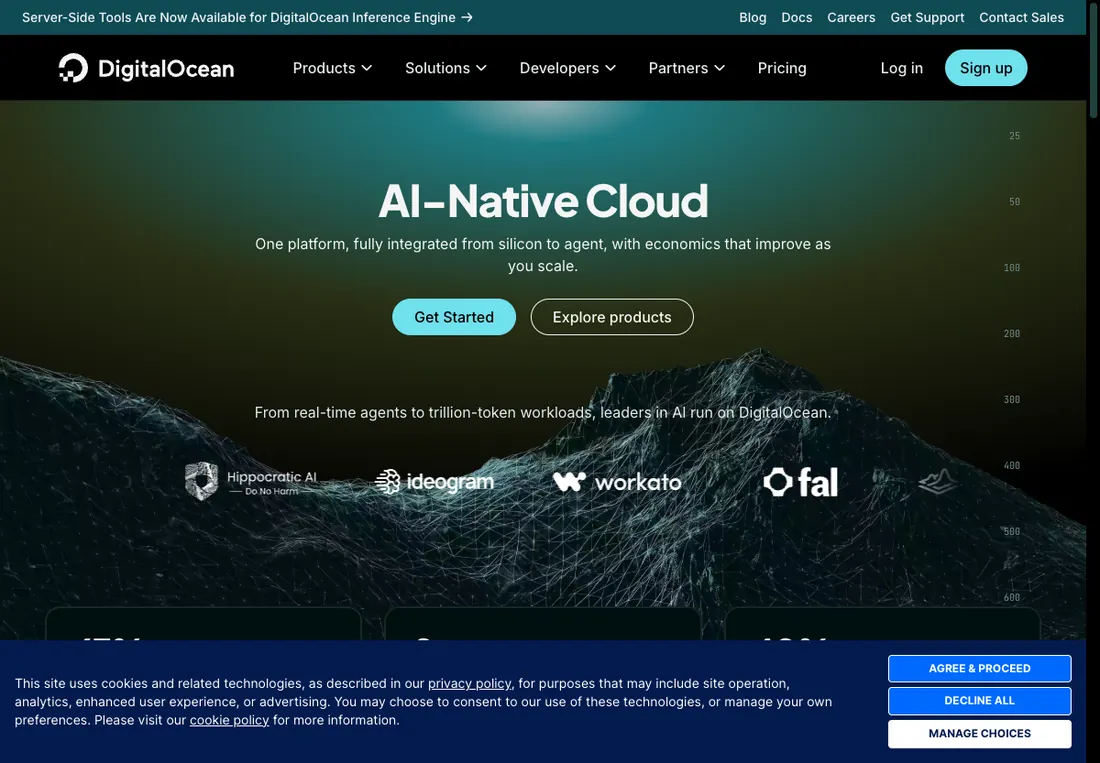The width and height of the screenshot is (1100, 763).
Task: Click the Log in link
Action: [901, 68]
